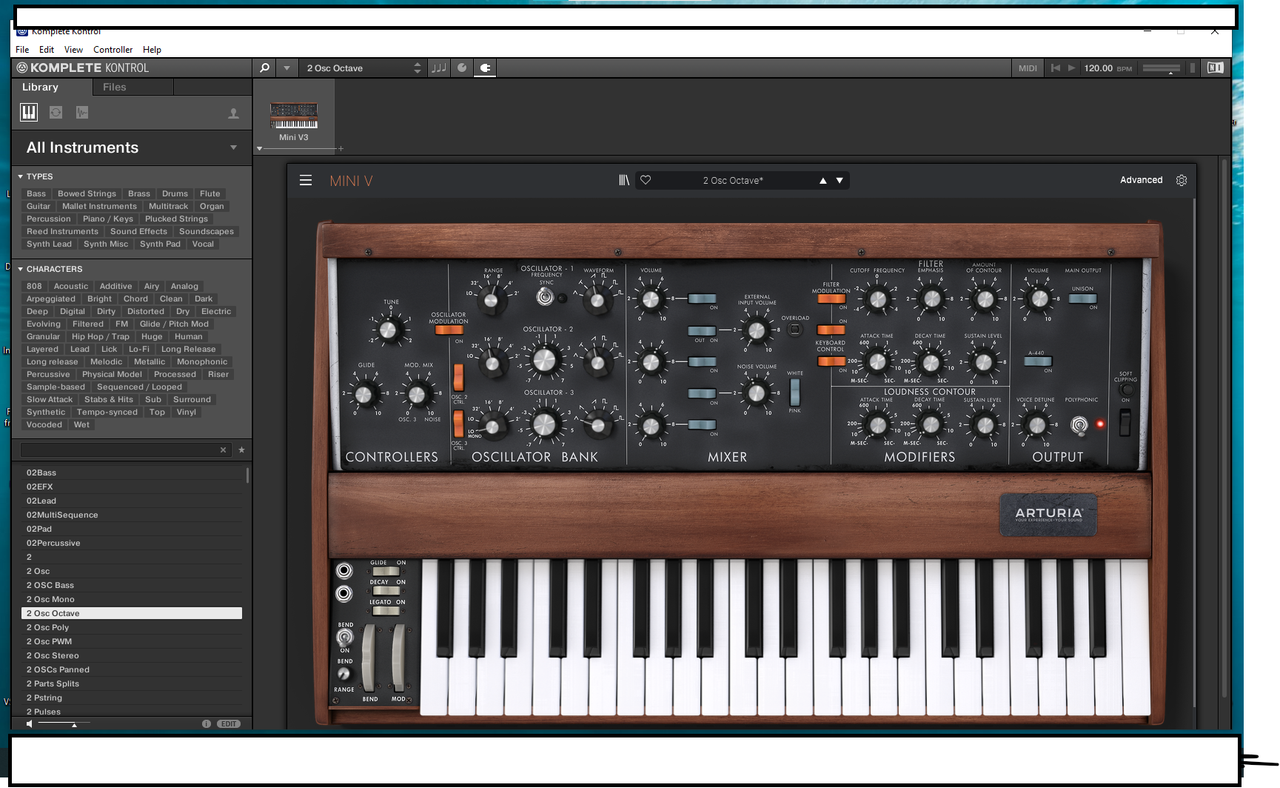Toggle the Soft Clipping switch
This screenshot has height=788, width=1280.
[1125, 423]
